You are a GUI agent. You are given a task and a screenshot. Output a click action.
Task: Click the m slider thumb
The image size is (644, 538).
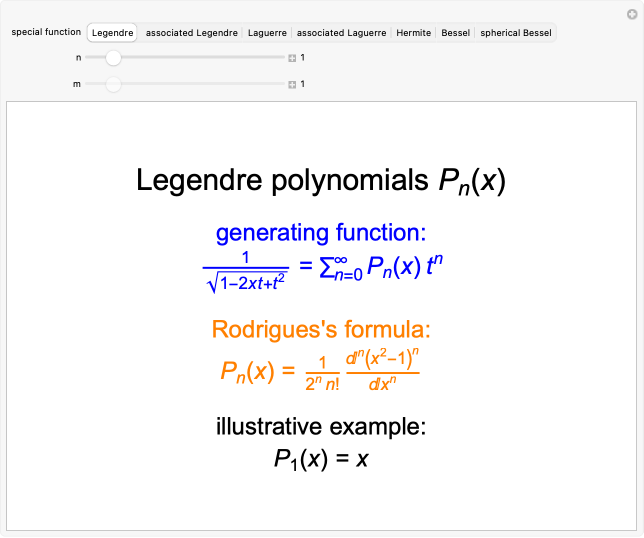coord(113,85)
